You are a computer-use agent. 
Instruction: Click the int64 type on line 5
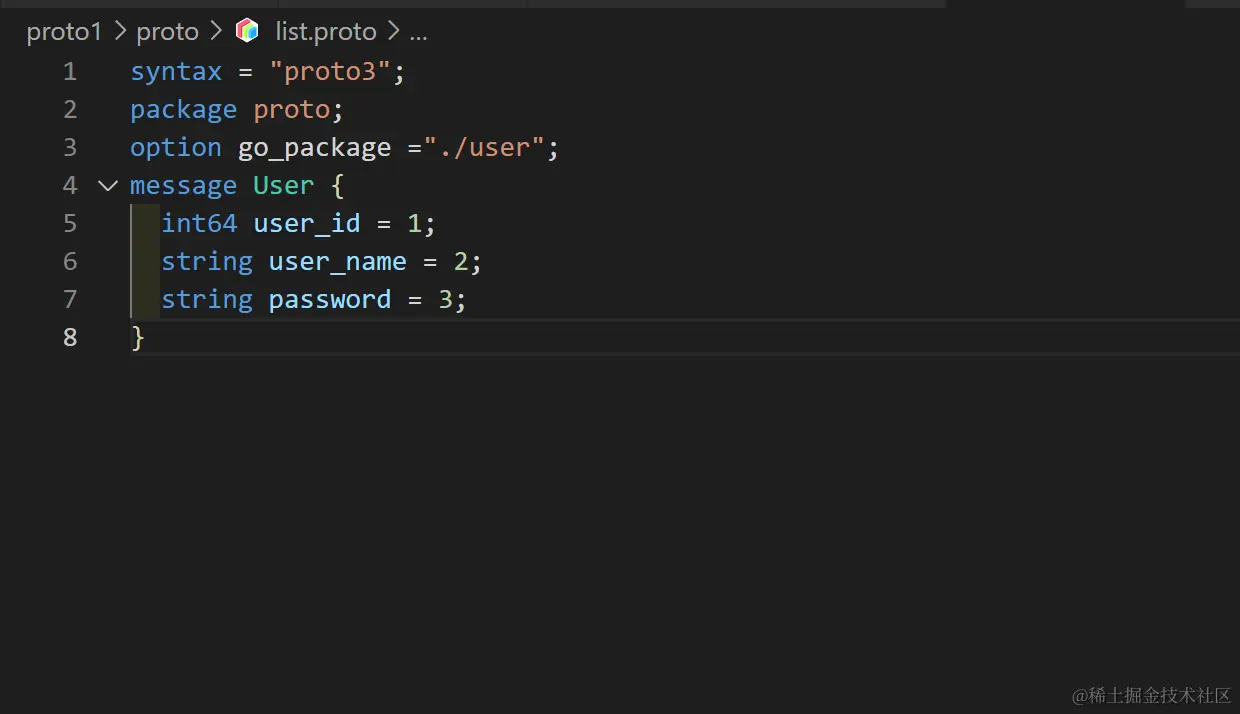click(x=199, y=223)
